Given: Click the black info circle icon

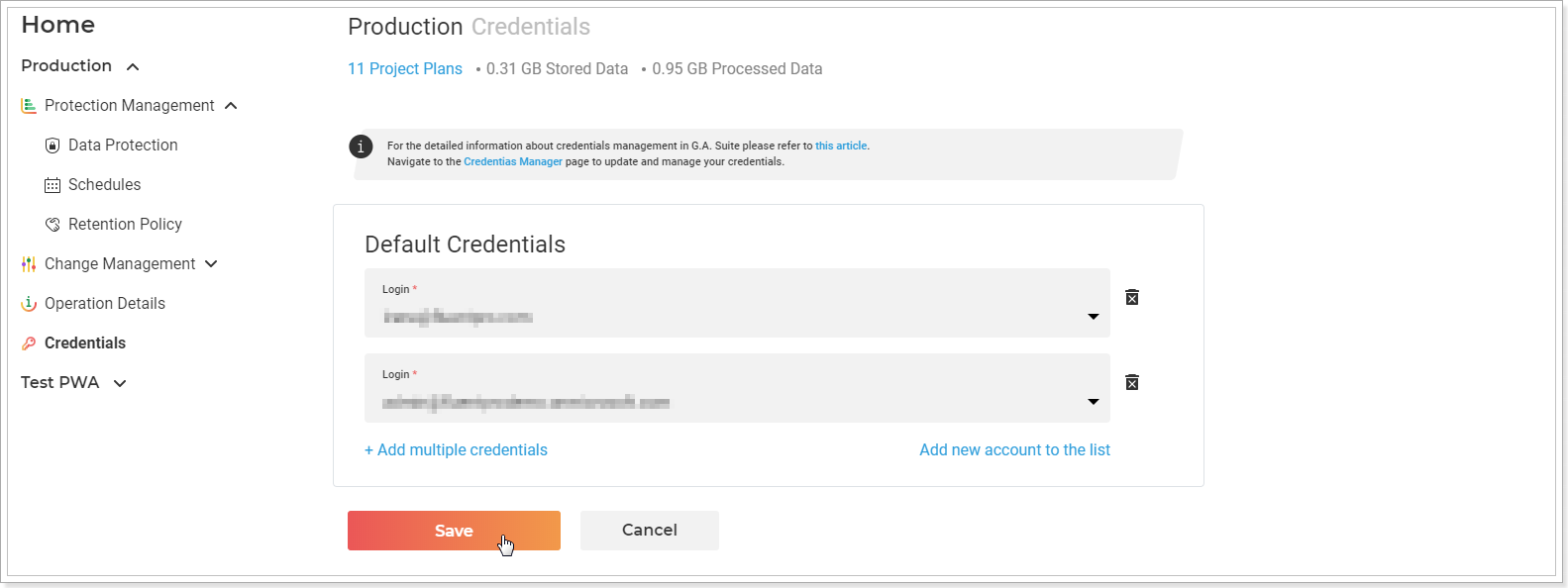Looking at the screenshot, I should [361, 147].
